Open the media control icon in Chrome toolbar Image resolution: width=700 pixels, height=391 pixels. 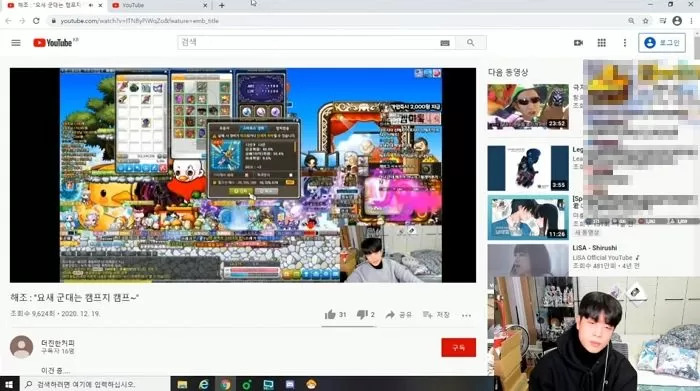pos(663,21)
